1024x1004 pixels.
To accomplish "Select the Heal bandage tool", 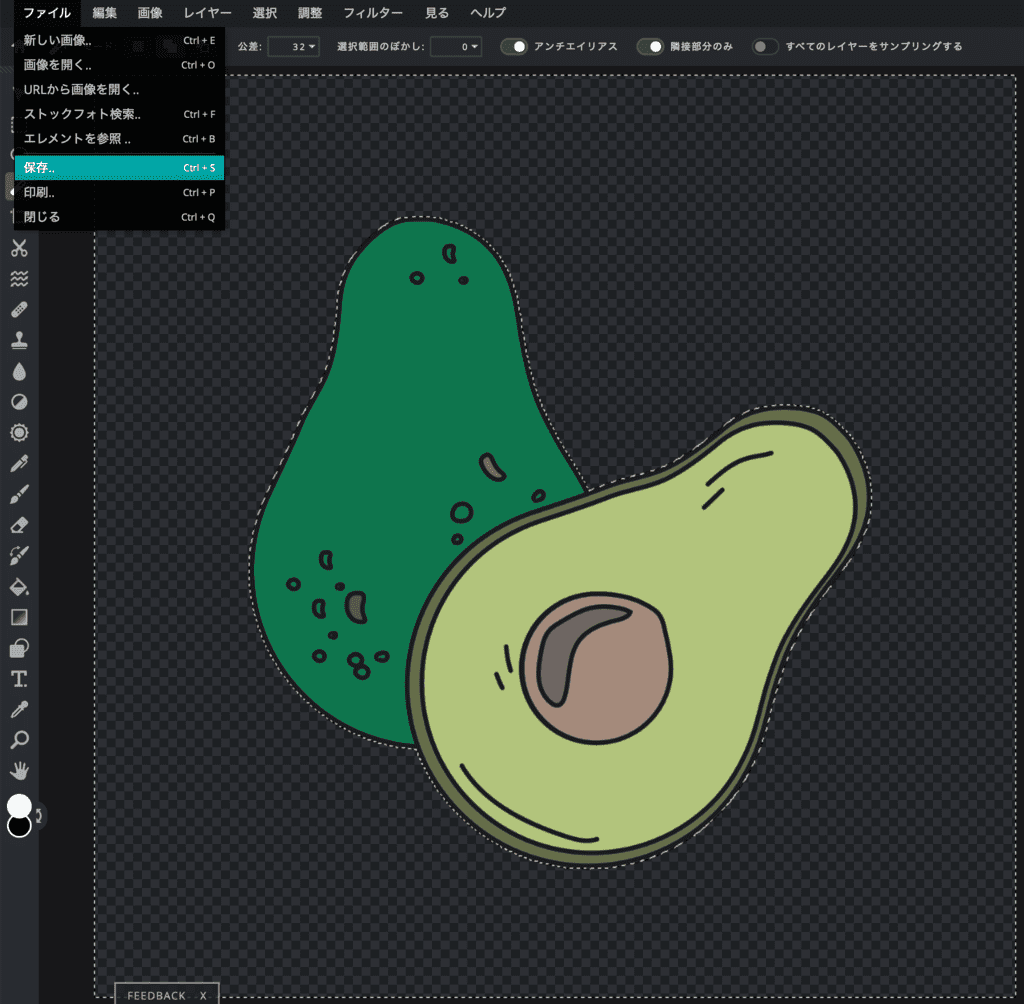I will pos(19,309).
